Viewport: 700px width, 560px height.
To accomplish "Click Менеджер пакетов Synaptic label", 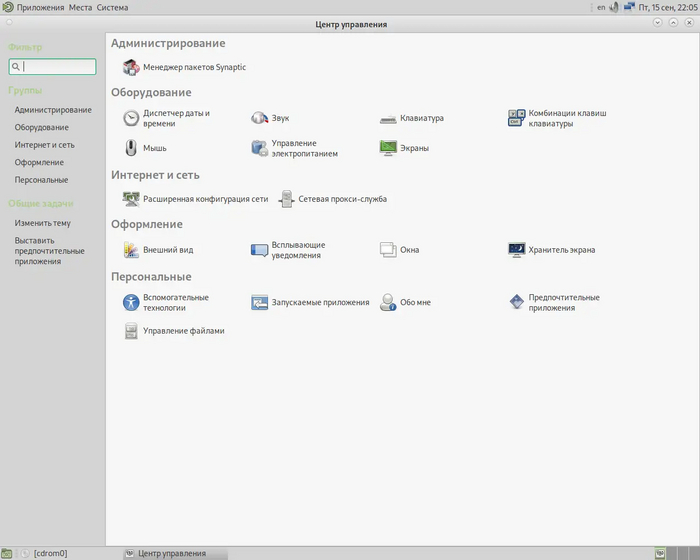I will (194, 67).
